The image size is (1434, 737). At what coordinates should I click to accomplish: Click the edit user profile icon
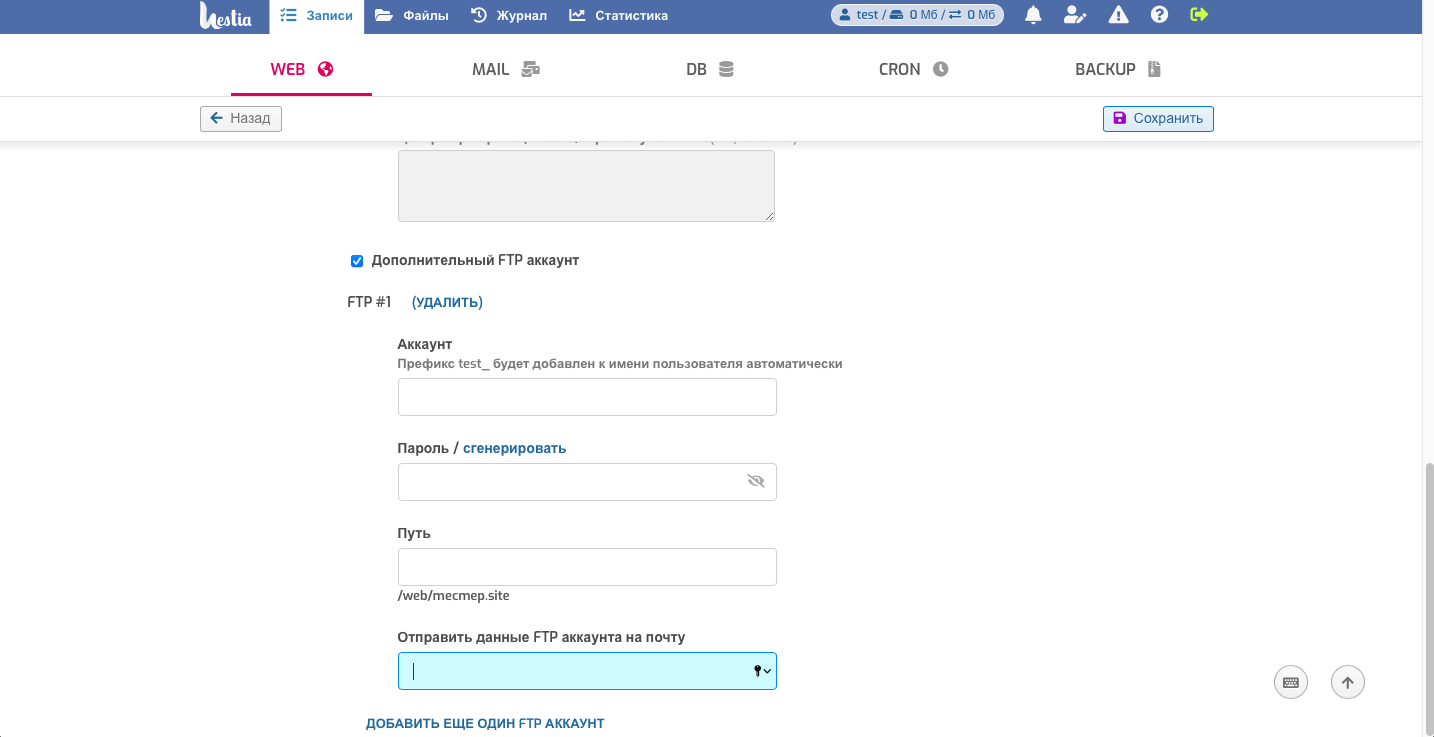(1075, 15)
